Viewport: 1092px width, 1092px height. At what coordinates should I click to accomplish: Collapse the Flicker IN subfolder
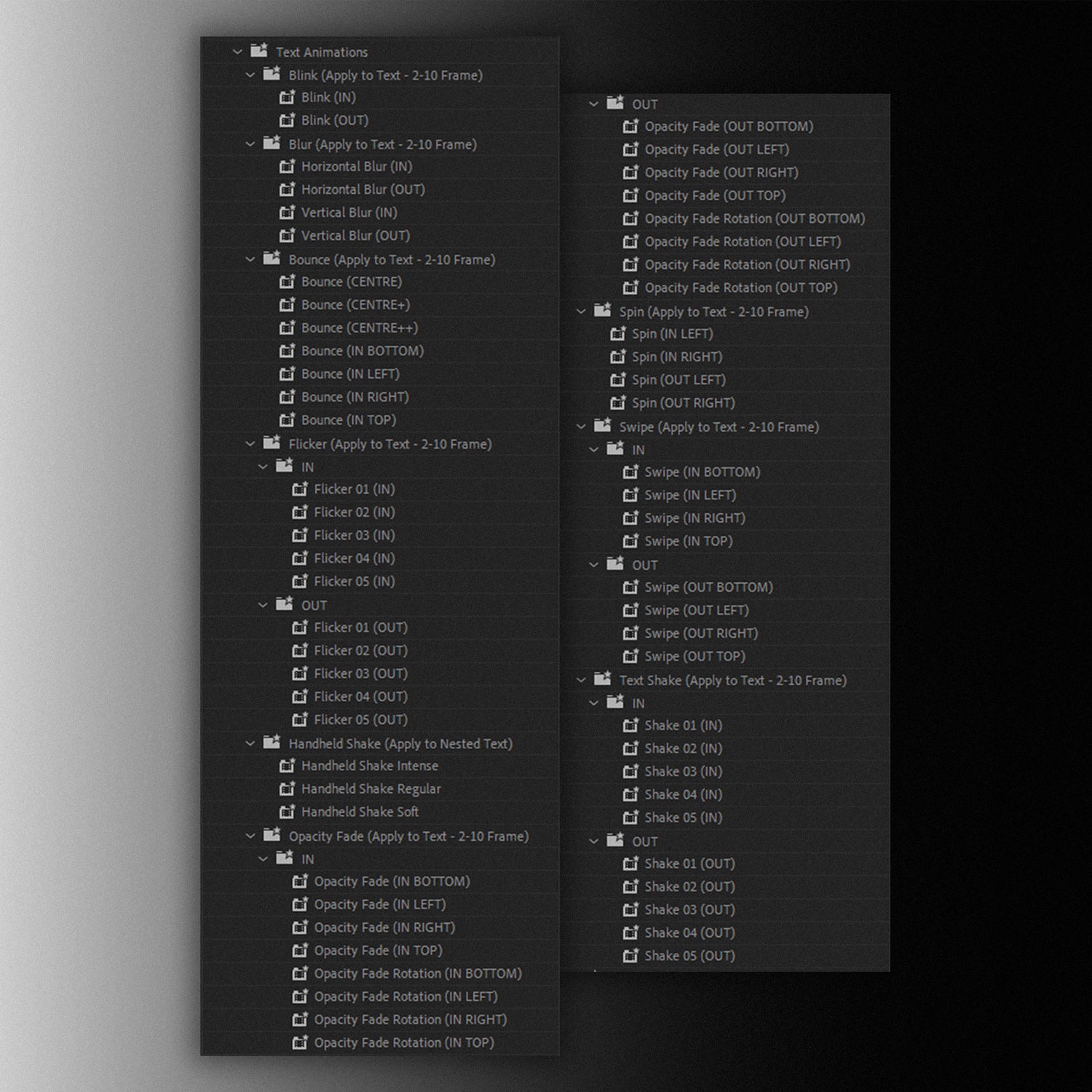tap(263, 467)
